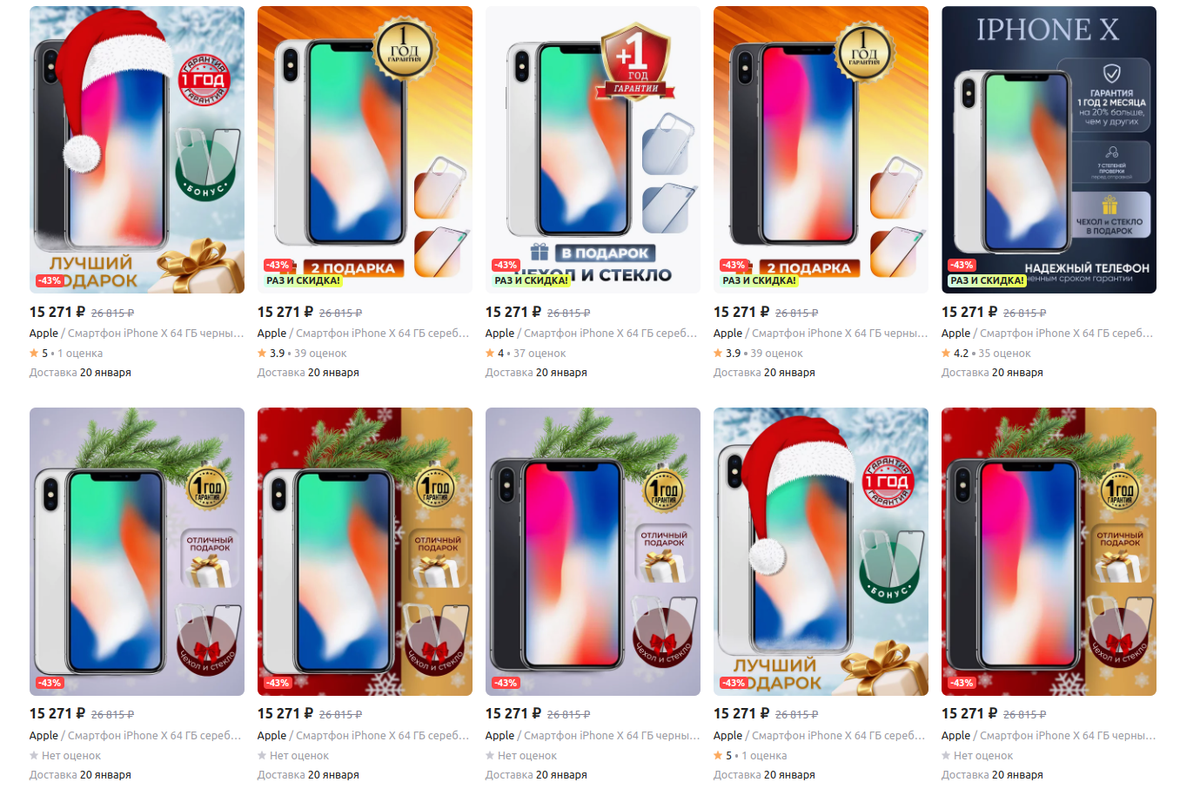Screen dimensions: 1200x789
Task: Click green 'Бонус' badge on black Santa-hat iPhone
Action: click(206, 162)
